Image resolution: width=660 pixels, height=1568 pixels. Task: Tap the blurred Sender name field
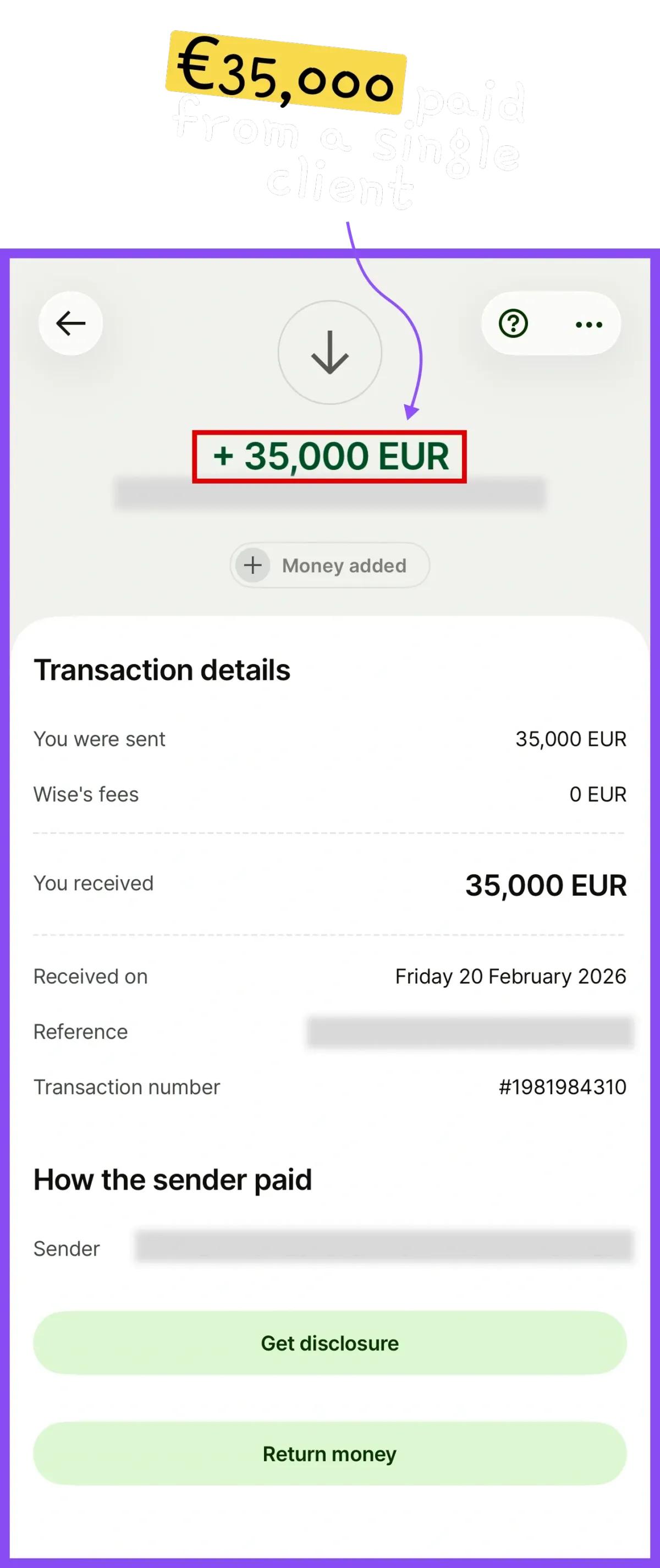[x=384, y=1246]
